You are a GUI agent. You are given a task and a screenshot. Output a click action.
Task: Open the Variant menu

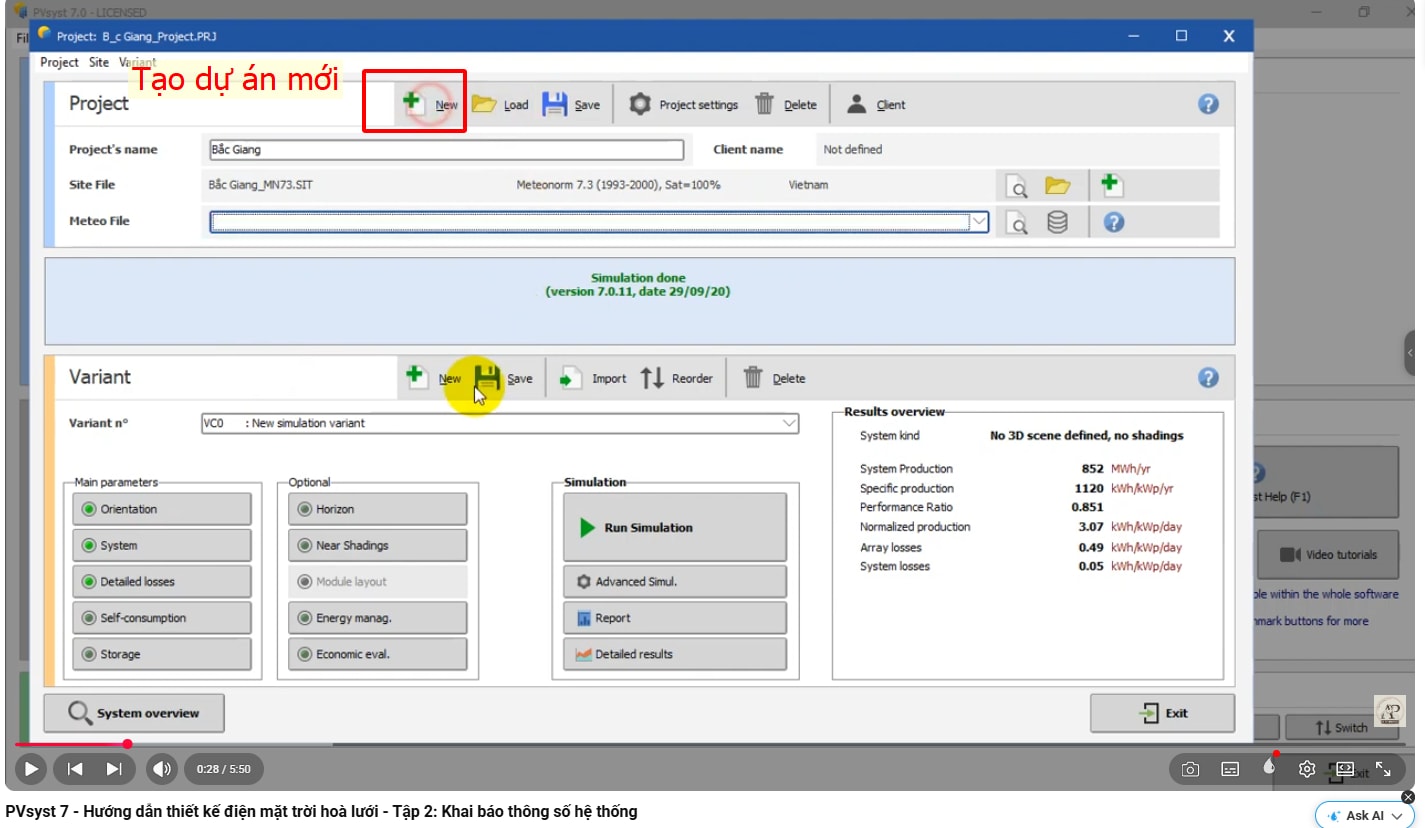tap(137, 62)
